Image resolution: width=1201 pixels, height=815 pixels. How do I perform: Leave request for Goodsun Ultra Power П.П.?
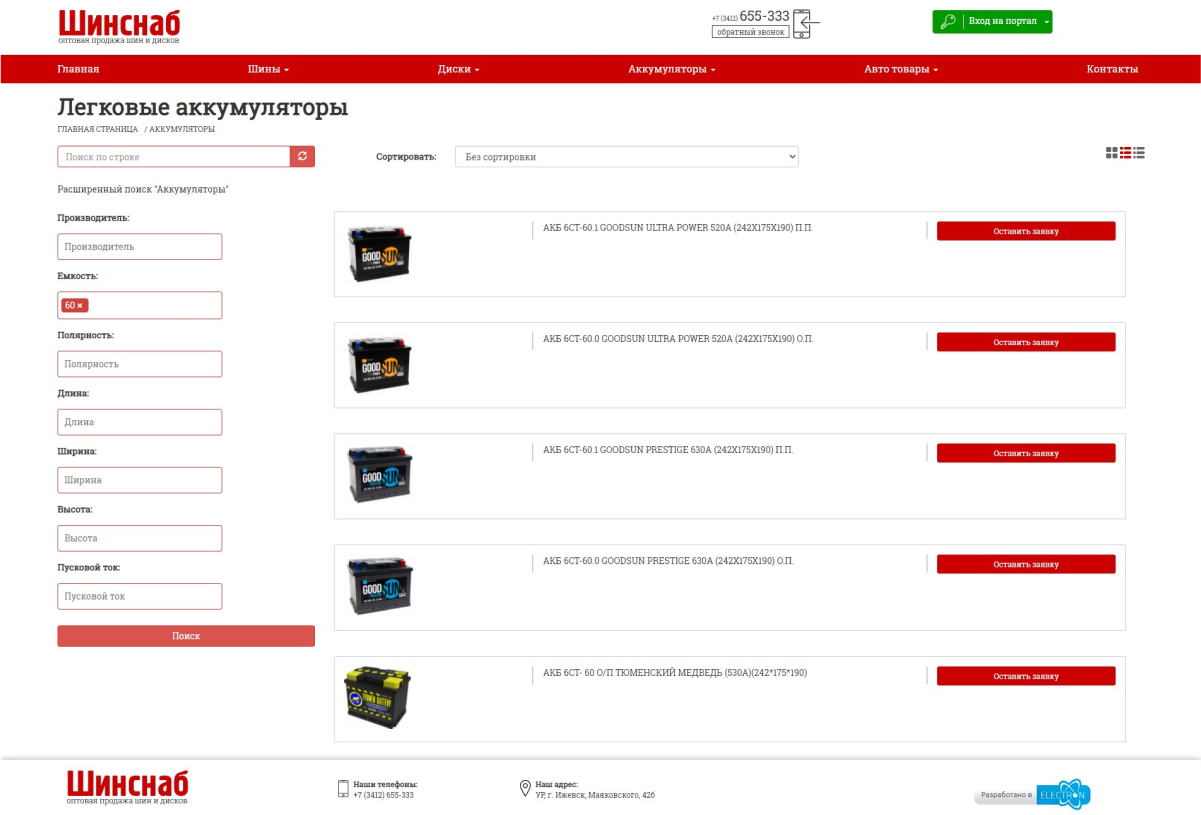click(x=1026, y=231)
